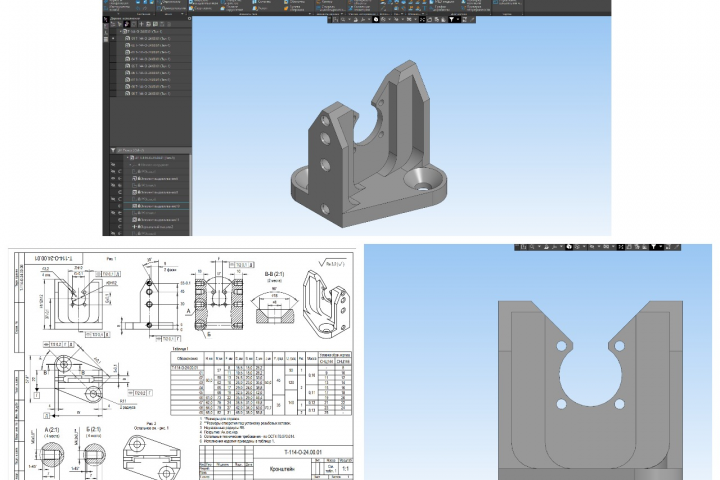The image size is (720, 480).
Task: Select the funnel filter icon above the front-view bracket
Action: pos(653,247)
